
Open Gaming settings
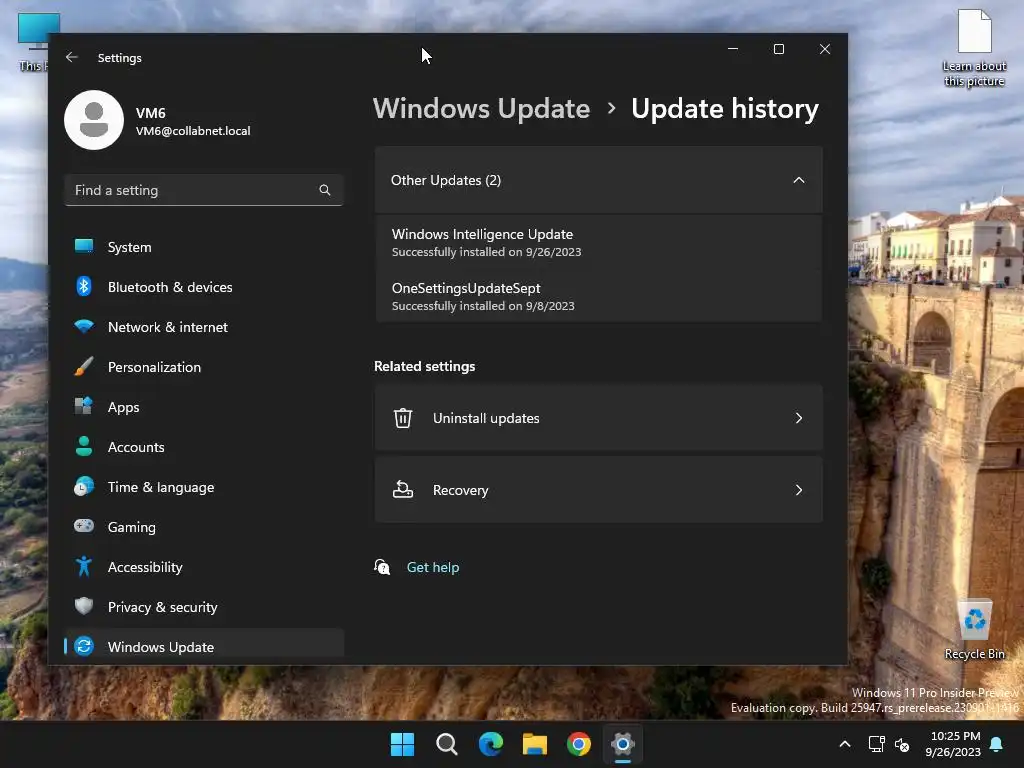[204, 527]
